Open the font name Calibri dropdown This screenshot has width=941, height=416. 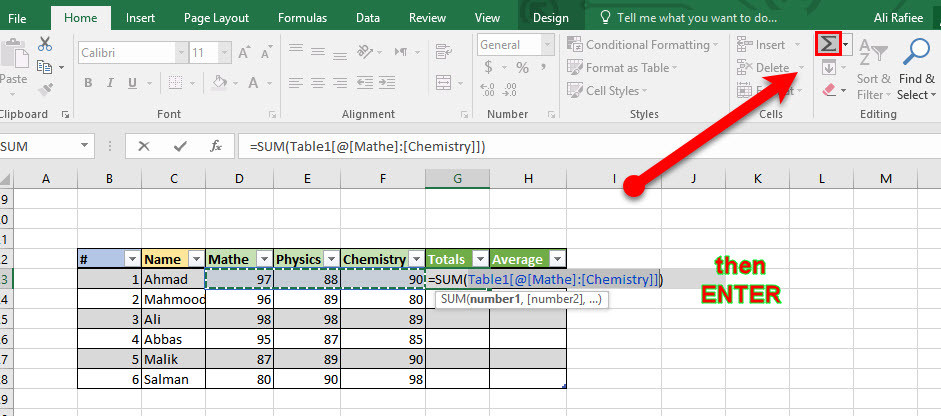tap(181, 53)
